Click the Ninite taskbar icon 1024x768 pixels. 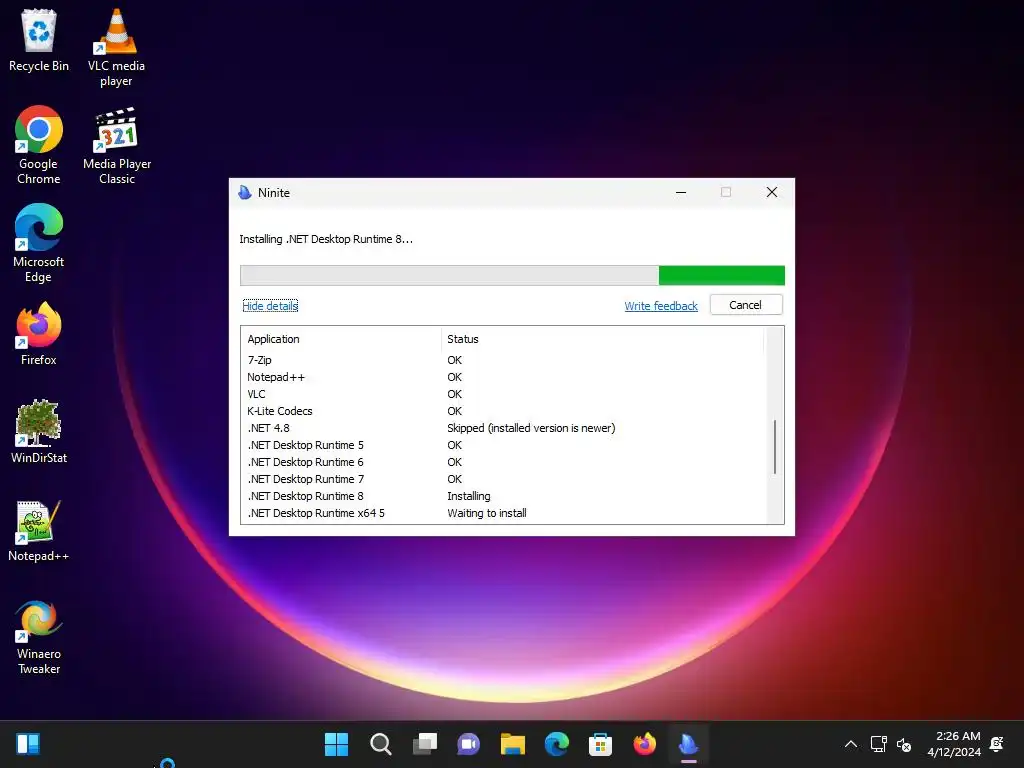pos(688,744)
